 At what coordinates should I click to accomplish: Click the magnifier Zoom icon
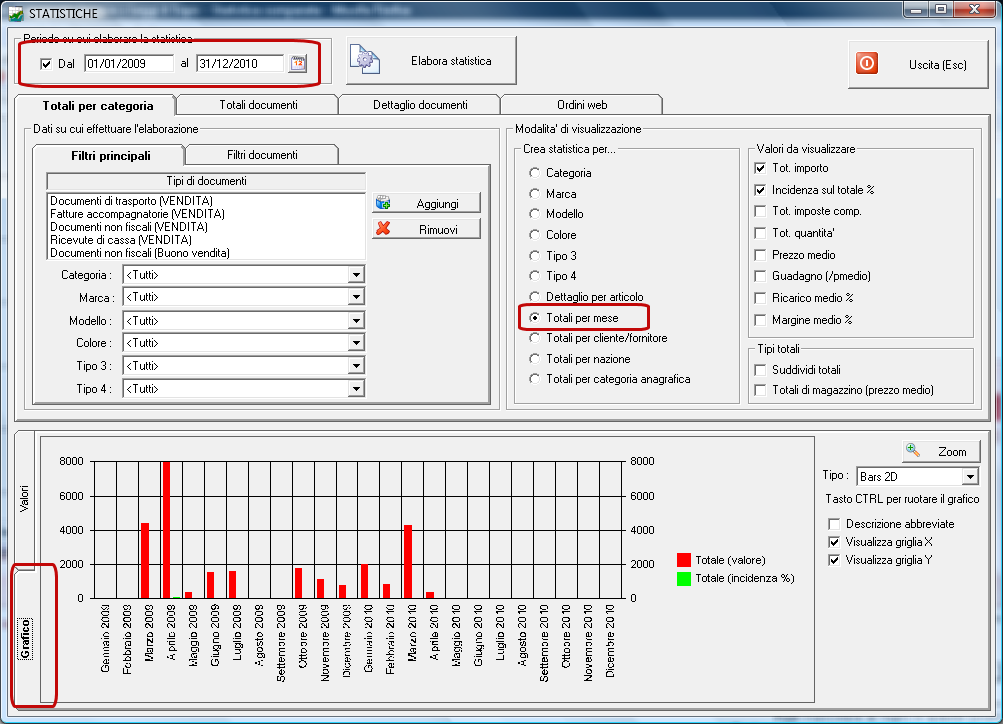point(913,450)
